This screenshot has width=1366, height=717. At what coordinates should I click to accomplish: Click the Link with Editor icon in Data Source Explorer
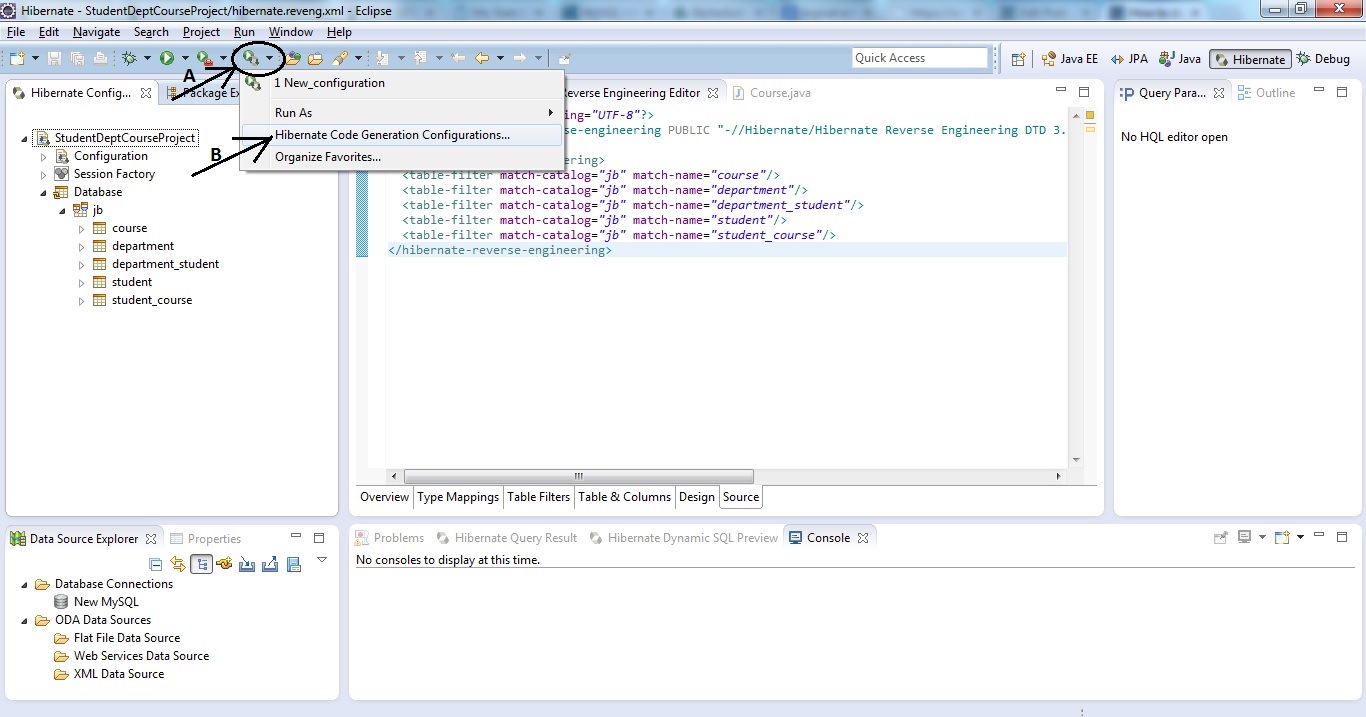click(178, 564)
